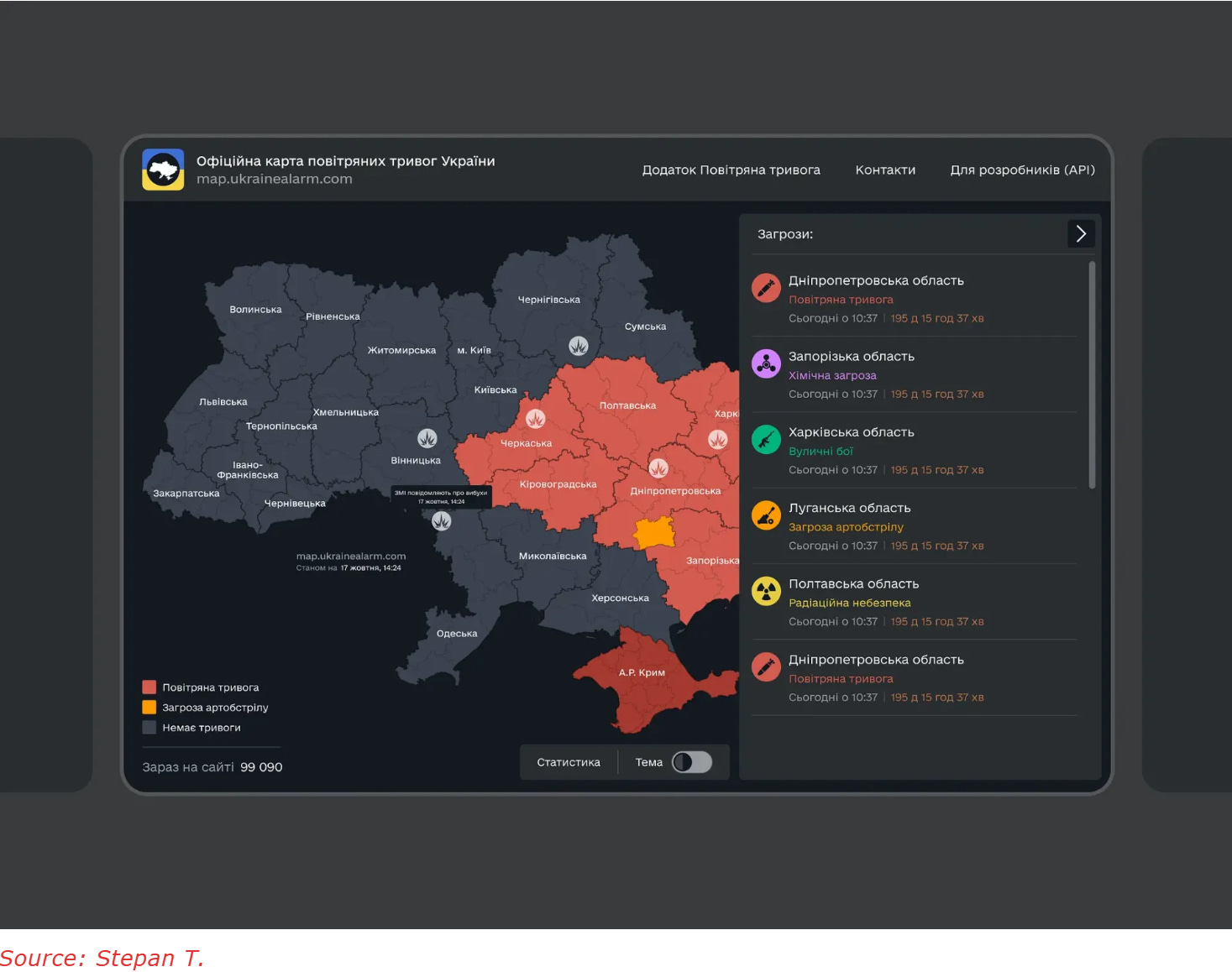Click the map.ukrainealarm.com link in header
This screenshot has height=972, width=1232.
click(275, 179)
